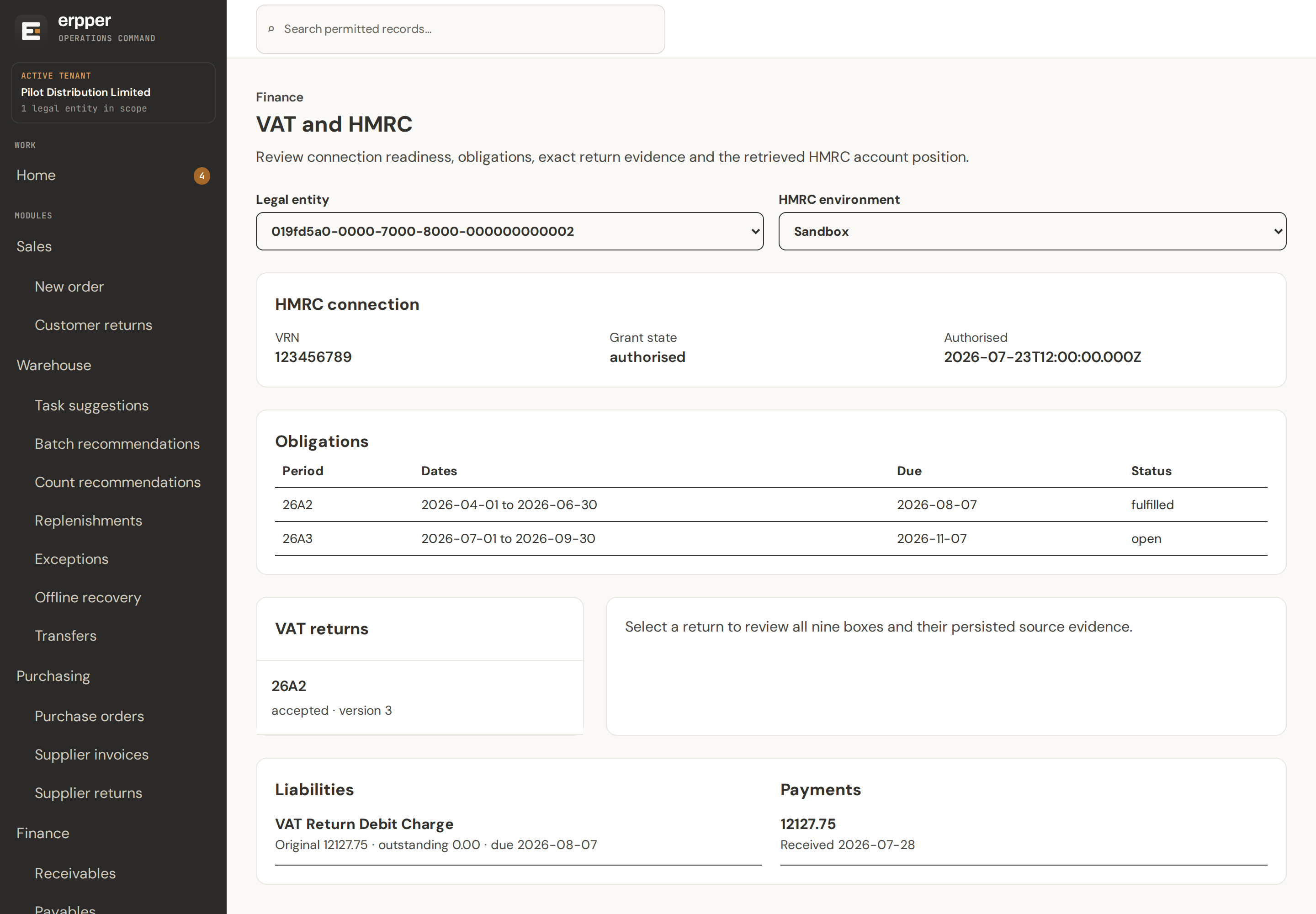This screenshot has width=1316, height=914.
Task: Navigate to Batch recommendations
Action: click(117, 444)
